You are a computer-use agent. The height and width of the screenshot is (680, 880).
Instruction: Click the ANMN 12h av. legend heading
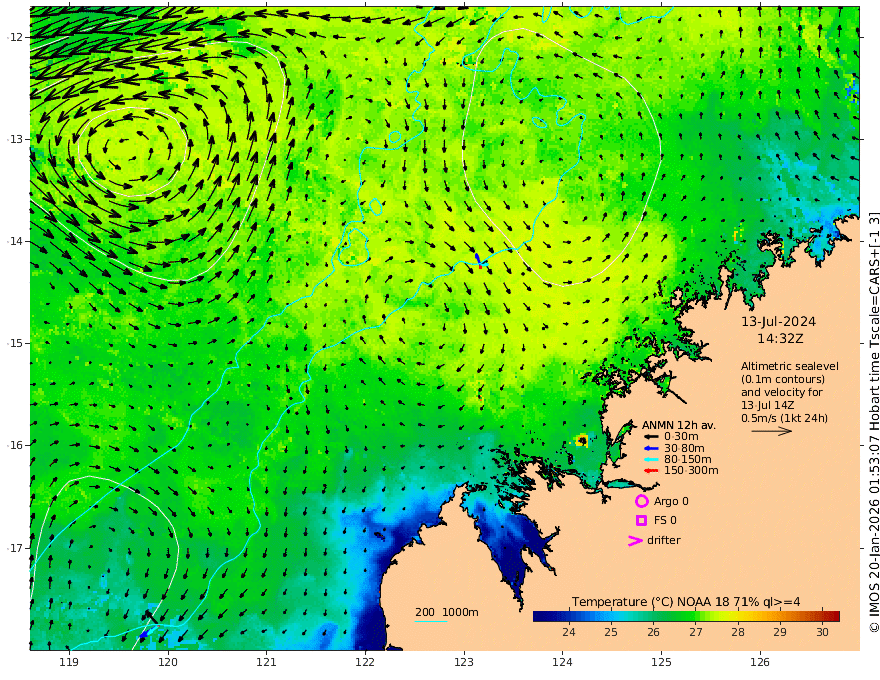[679, 425]
